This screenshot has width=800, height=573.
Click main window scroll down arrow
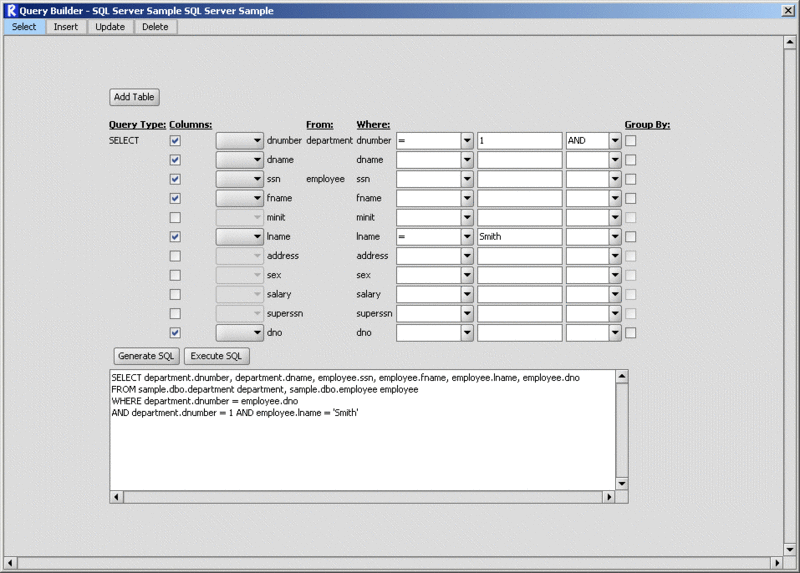(x=789, y=550)
